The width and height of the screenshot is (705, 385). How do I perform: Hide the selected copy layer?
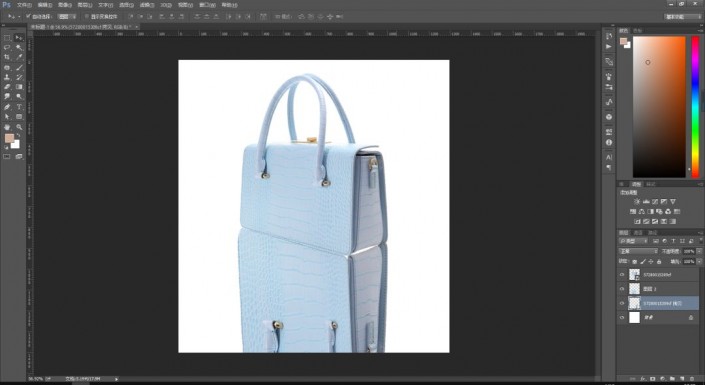coord(622,303)
